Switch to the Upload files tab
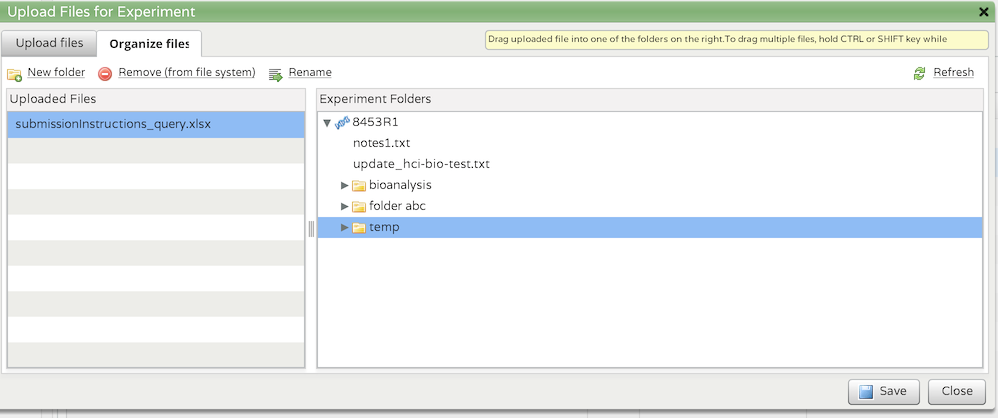The image size is (998, 418). click(x=49, y=43)
